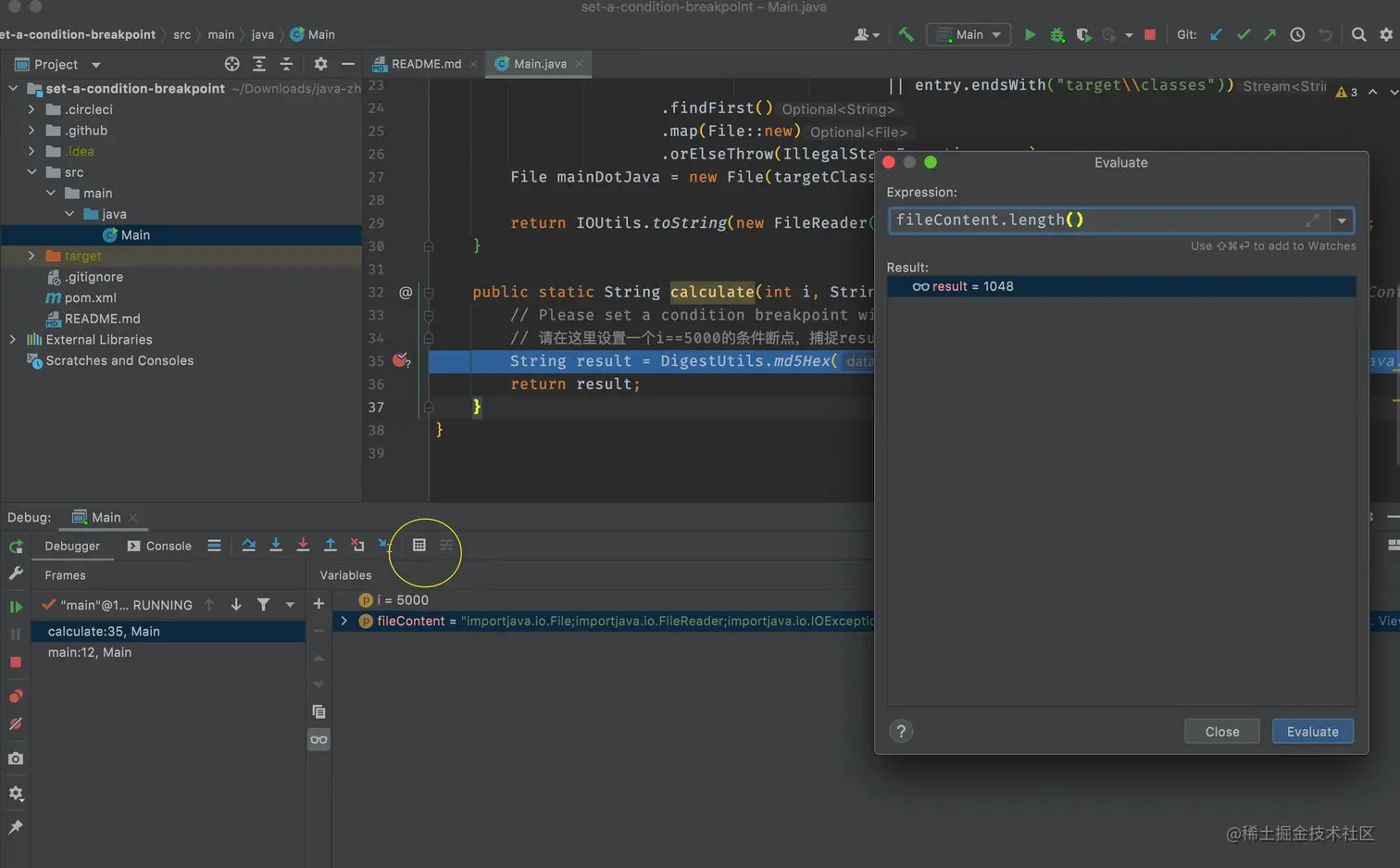Toggle show watches glasses icon
This screenshot has width=1400, height=868.
[x=319, y=739]
